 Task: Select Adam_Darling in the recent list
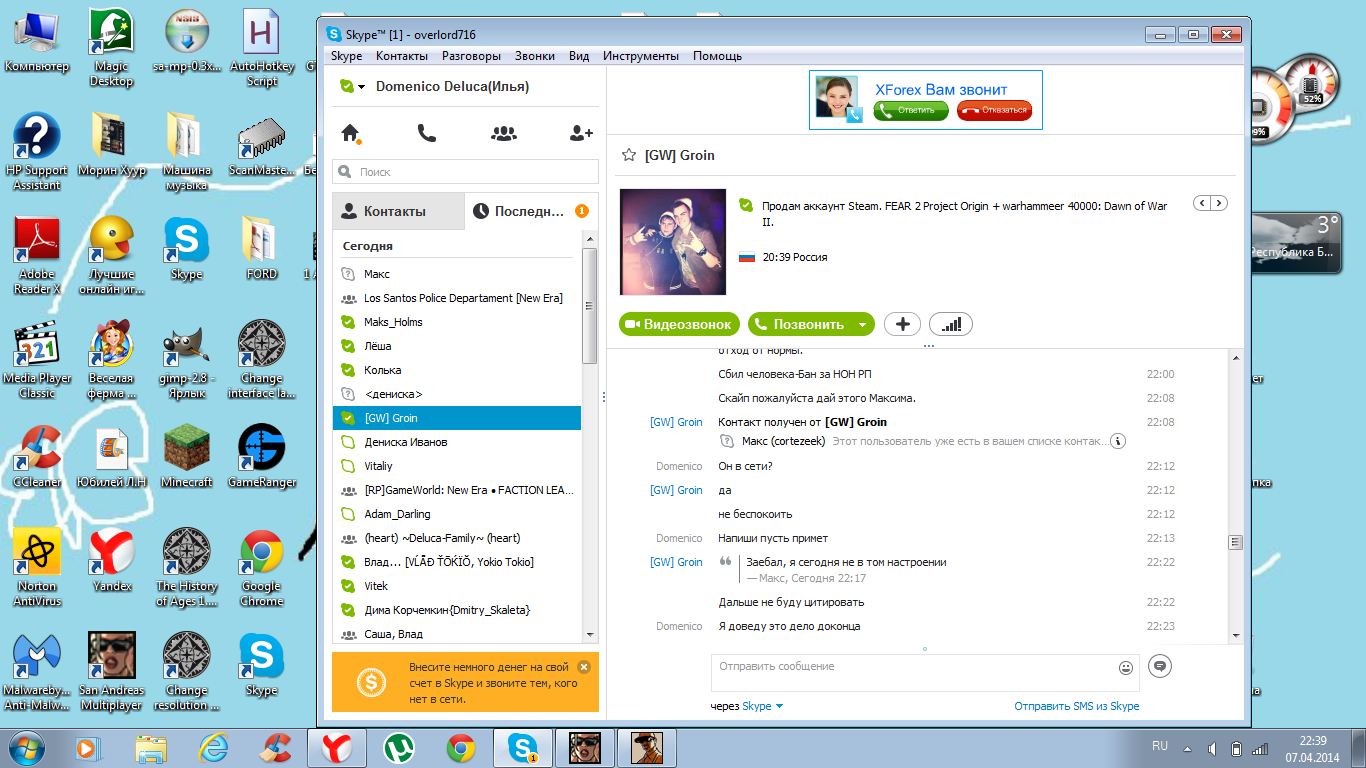[x=457, y=514]
